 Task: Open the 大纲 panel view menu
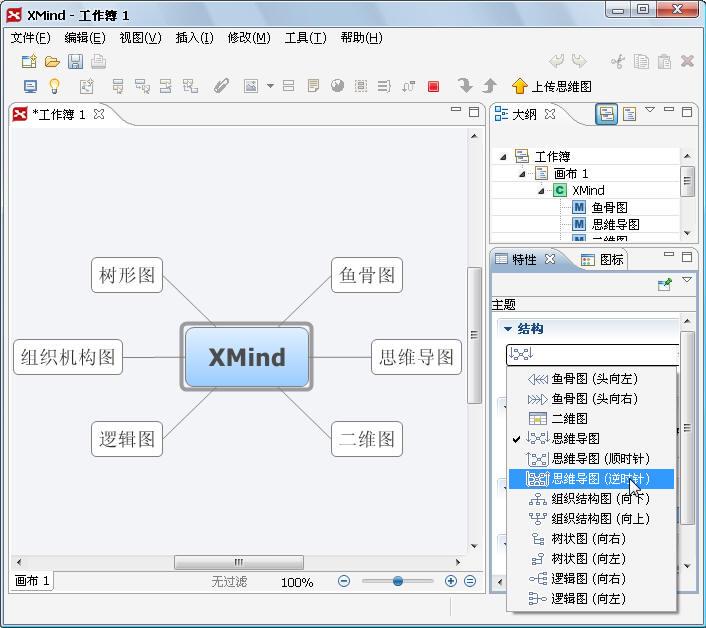tap(649, 109)
